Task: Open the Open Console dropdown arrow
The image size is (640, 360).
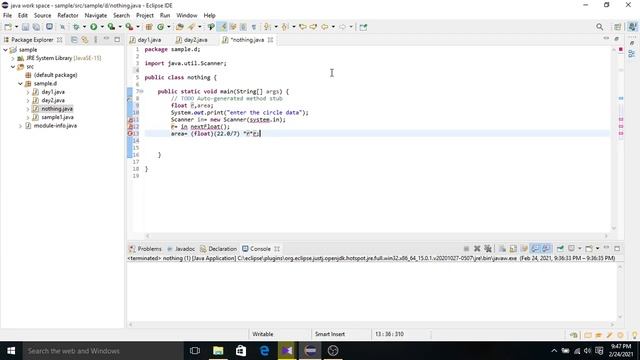Action: (x=598, y=249)
